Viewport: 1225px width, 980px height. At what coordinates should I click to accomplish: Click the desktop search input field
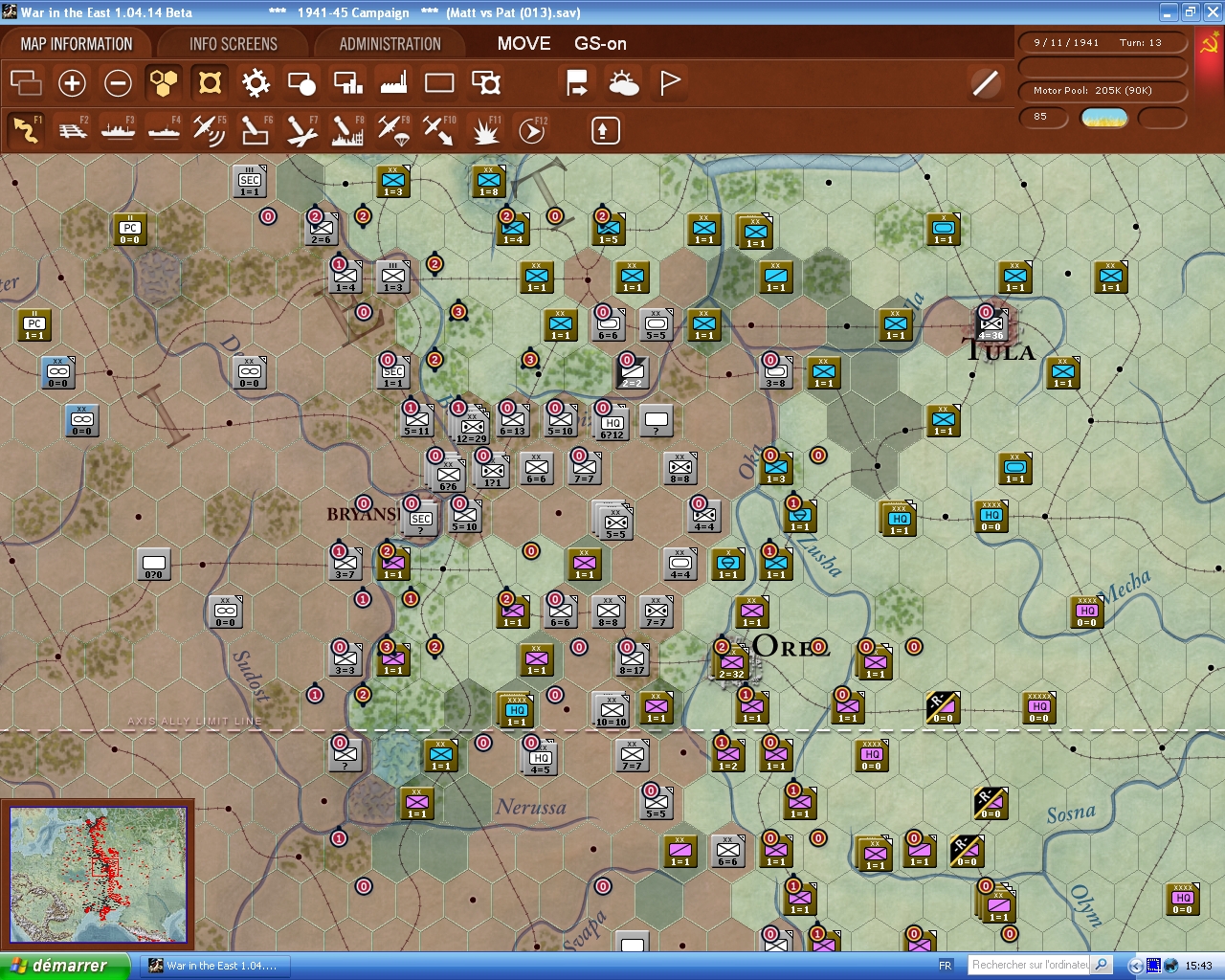1029,965
